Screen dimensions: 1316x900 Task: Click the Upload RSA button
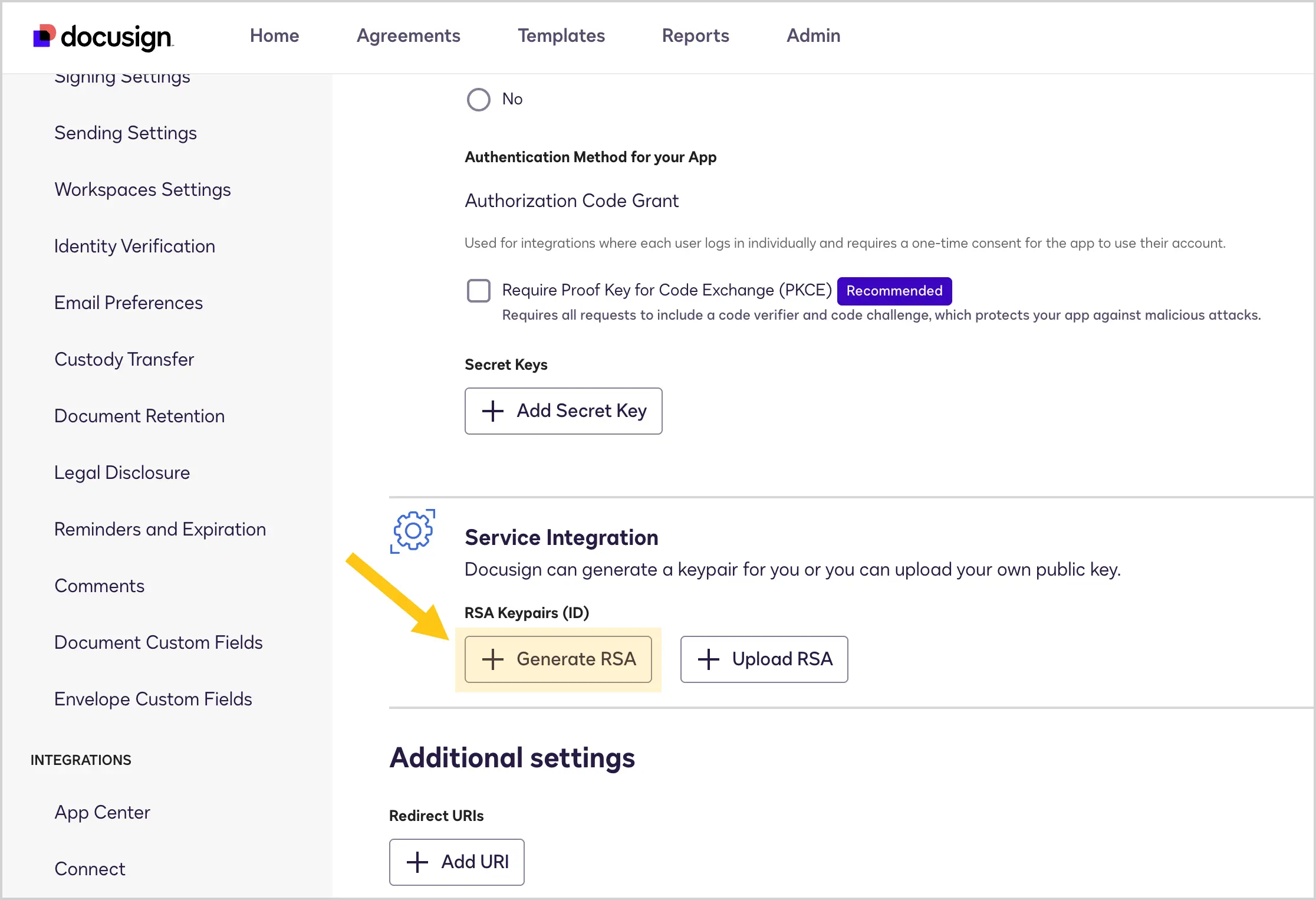(x=764, y=659)
